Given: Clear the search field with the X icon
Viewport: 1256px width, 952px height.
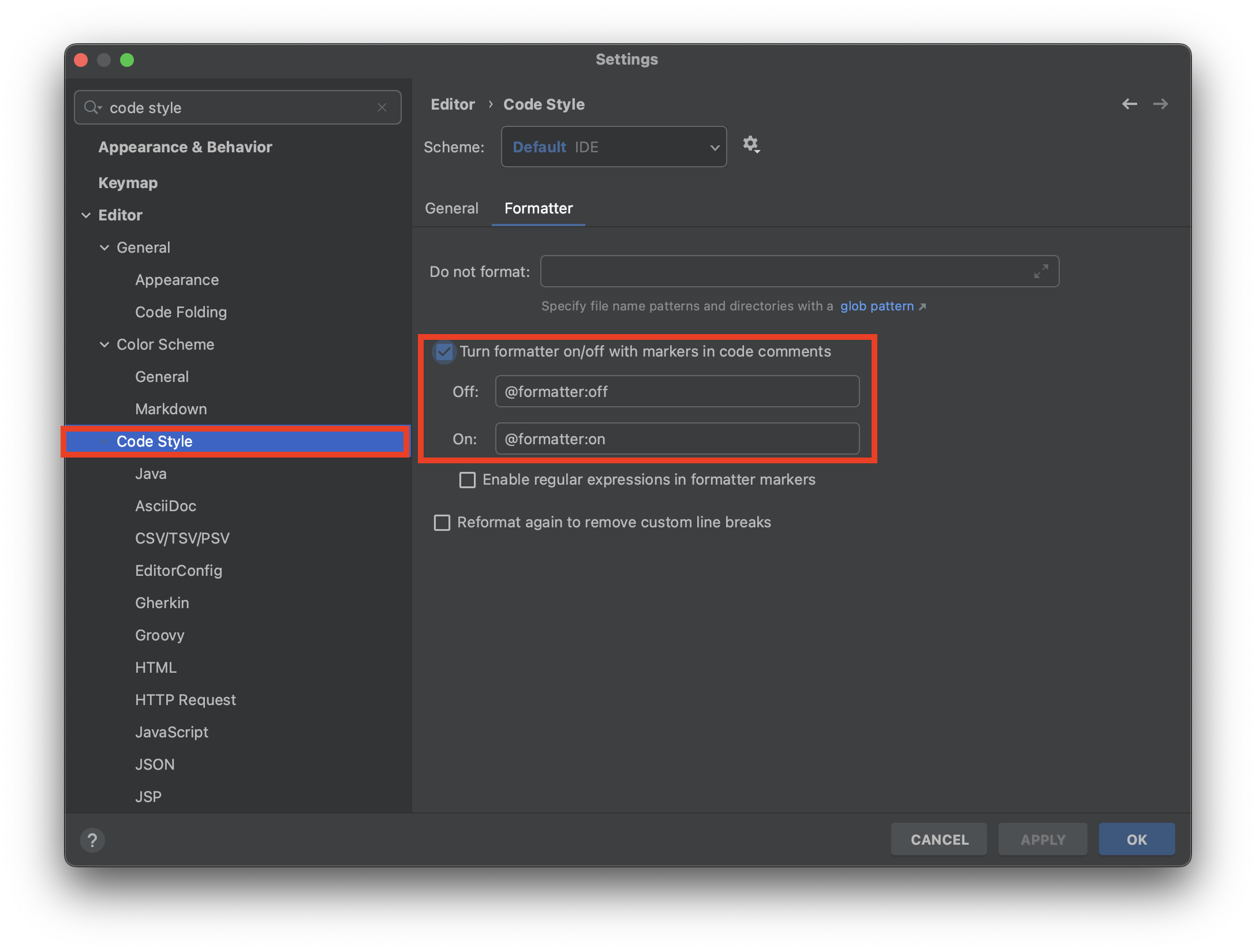Looking at the screenshot, I should (x=382, y=107).
